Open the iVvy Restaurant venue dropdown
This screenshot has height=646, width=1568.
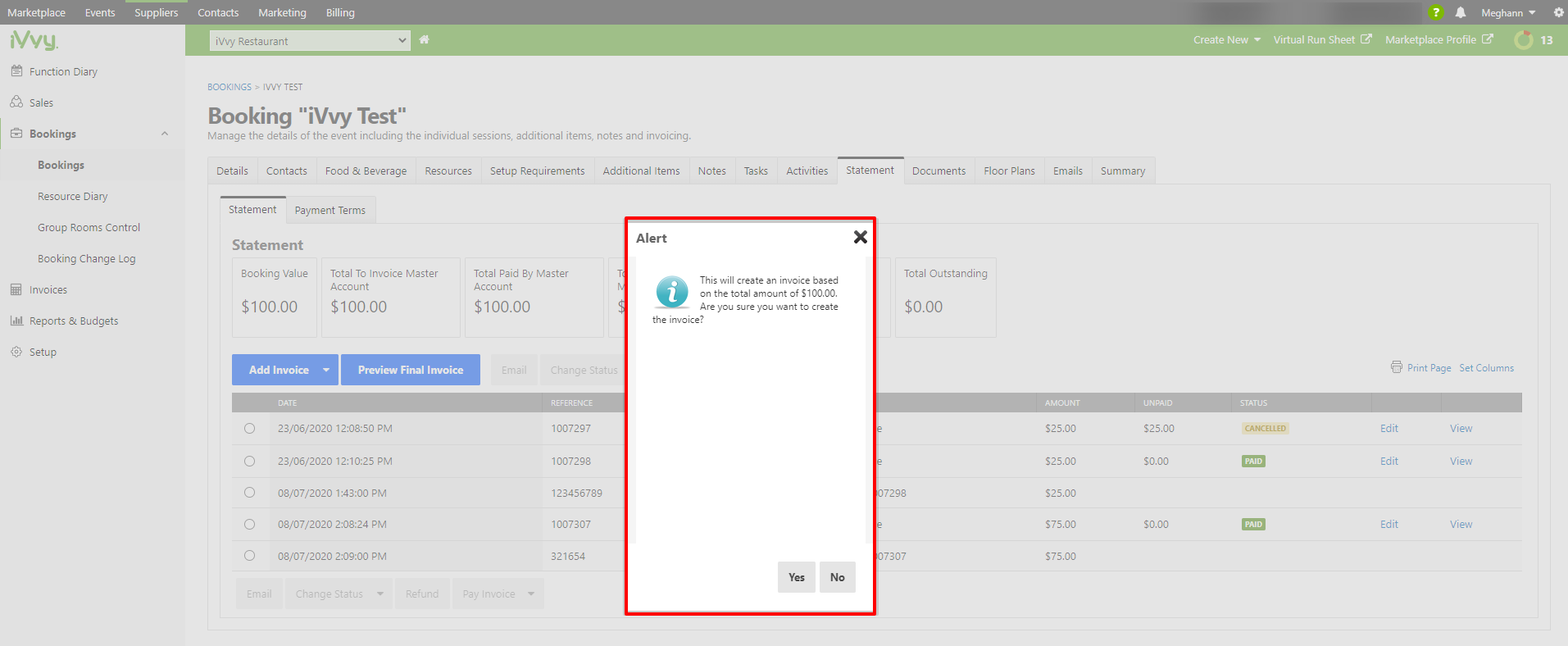(x=310, y=41)
